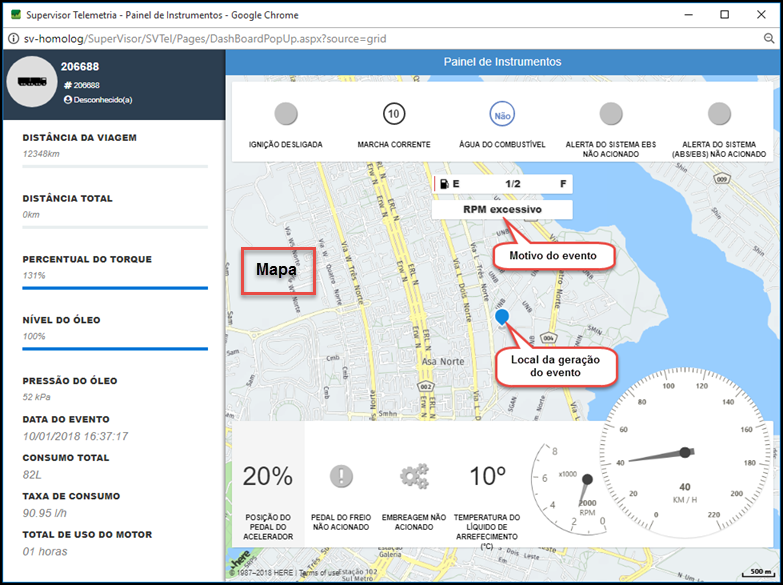Click the map scale 500 m indicator
Viewport: 783px width, 585px height.
(759, 572)
